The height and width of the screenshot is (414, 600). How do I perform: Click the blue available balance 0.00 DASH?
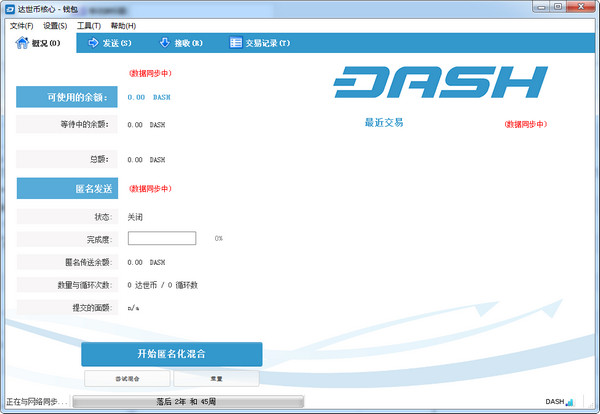pos(149,97)
